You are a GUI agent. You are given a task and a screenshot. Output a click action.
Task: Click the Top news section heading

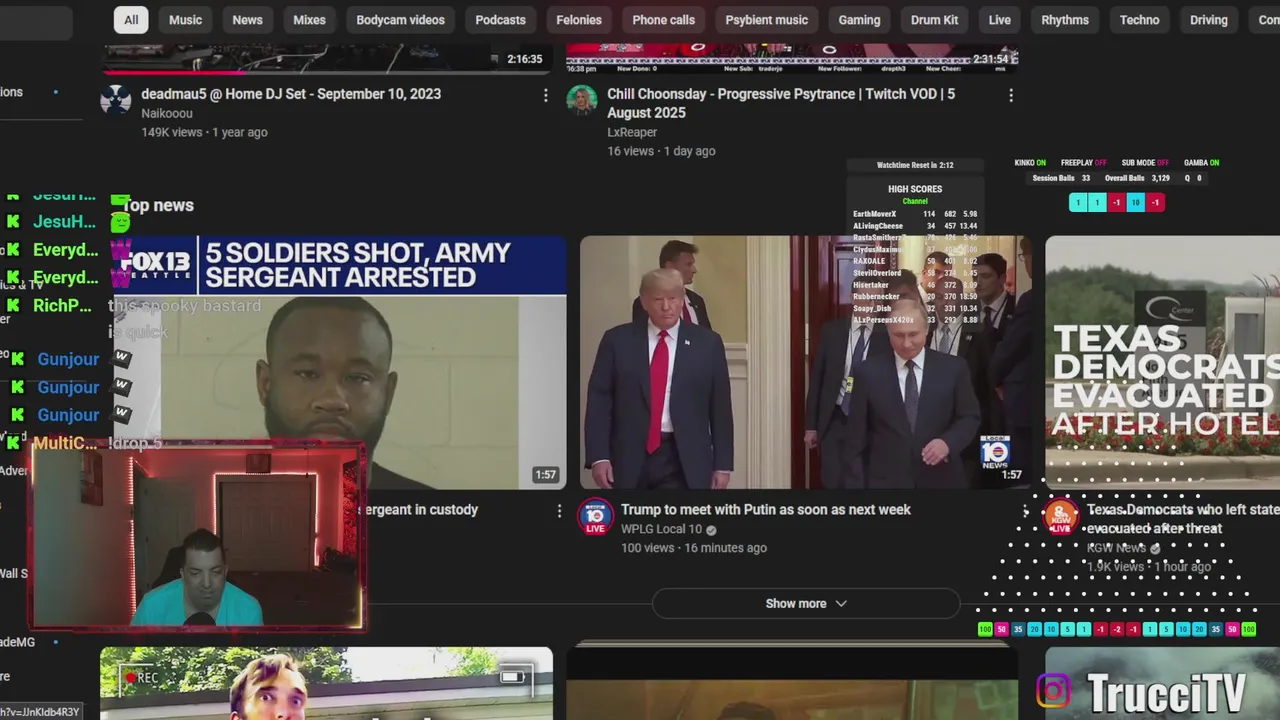[x=158, y=206]
